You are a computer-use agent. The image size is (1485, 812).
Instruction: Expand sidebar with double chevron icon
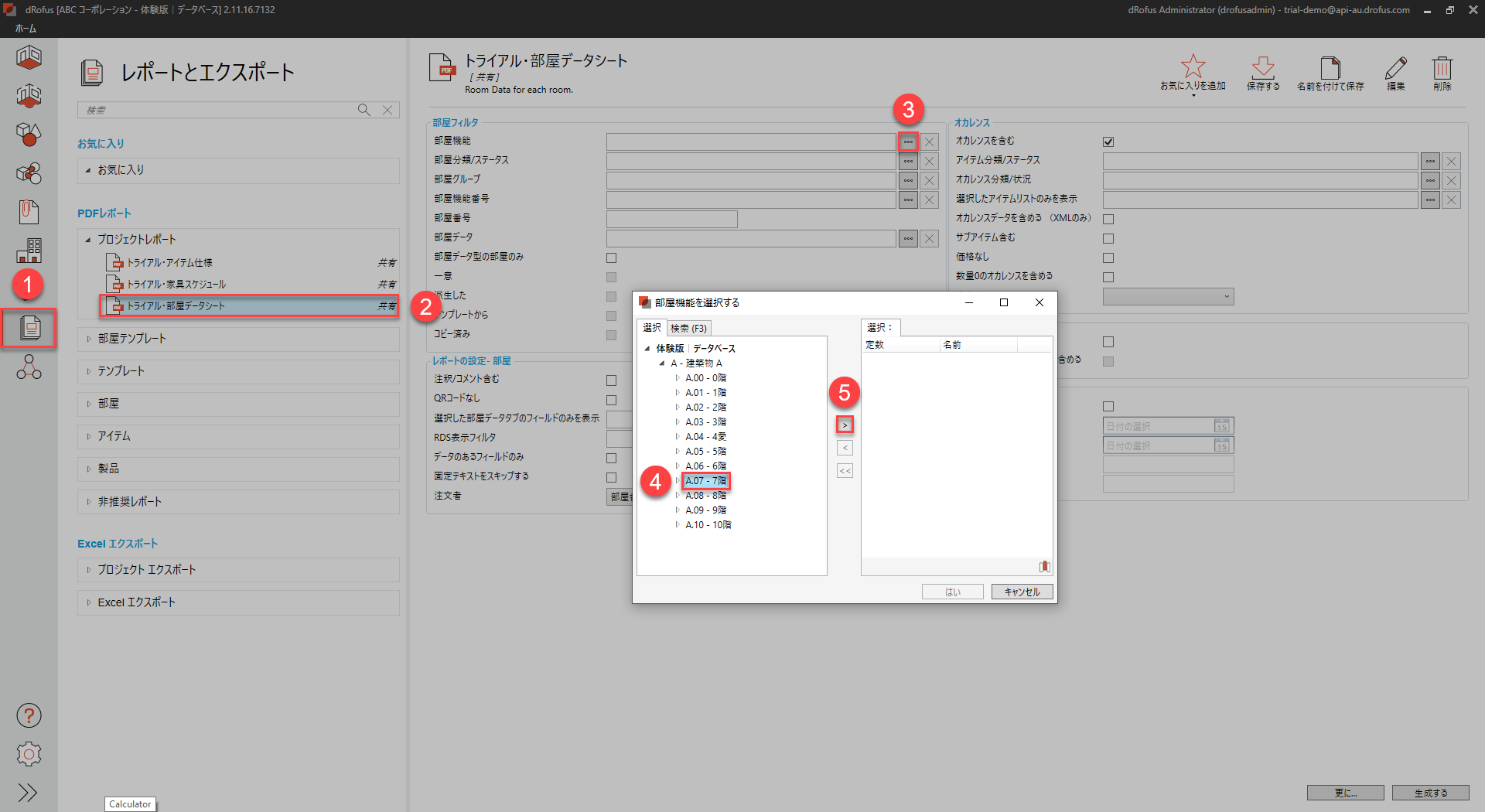tap(29, 793)
